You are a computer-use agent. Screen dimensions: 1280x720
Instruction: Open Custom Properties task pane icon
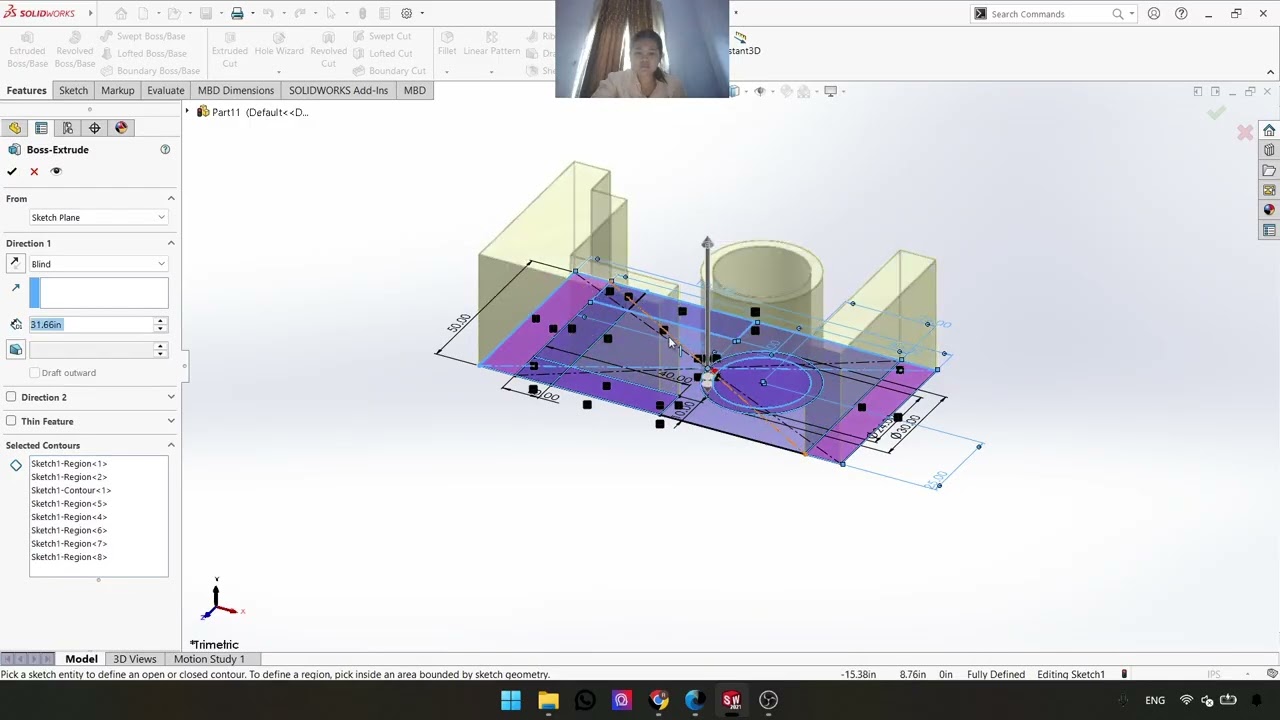[x=1269, y=230]
